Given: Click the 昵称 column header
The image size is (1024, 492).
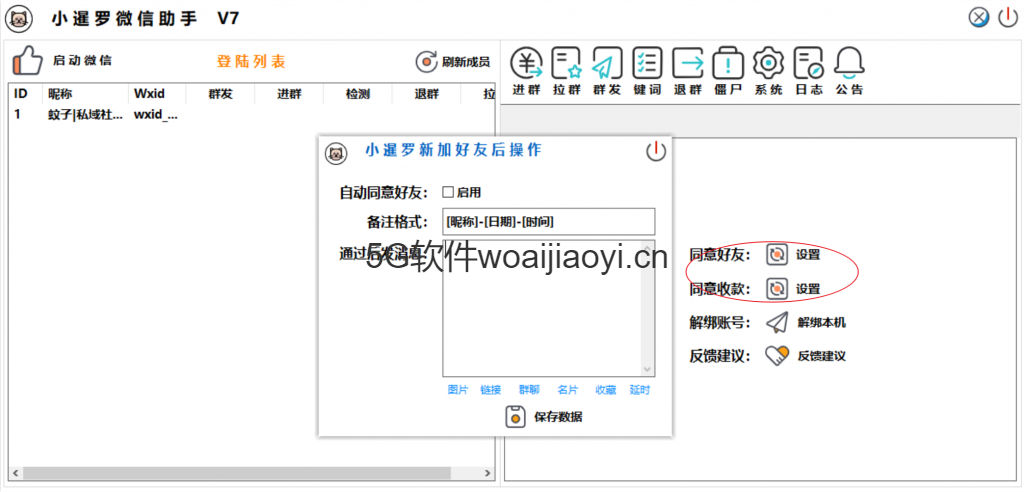Looking at the screenshot, I should [x=86, y=93].
